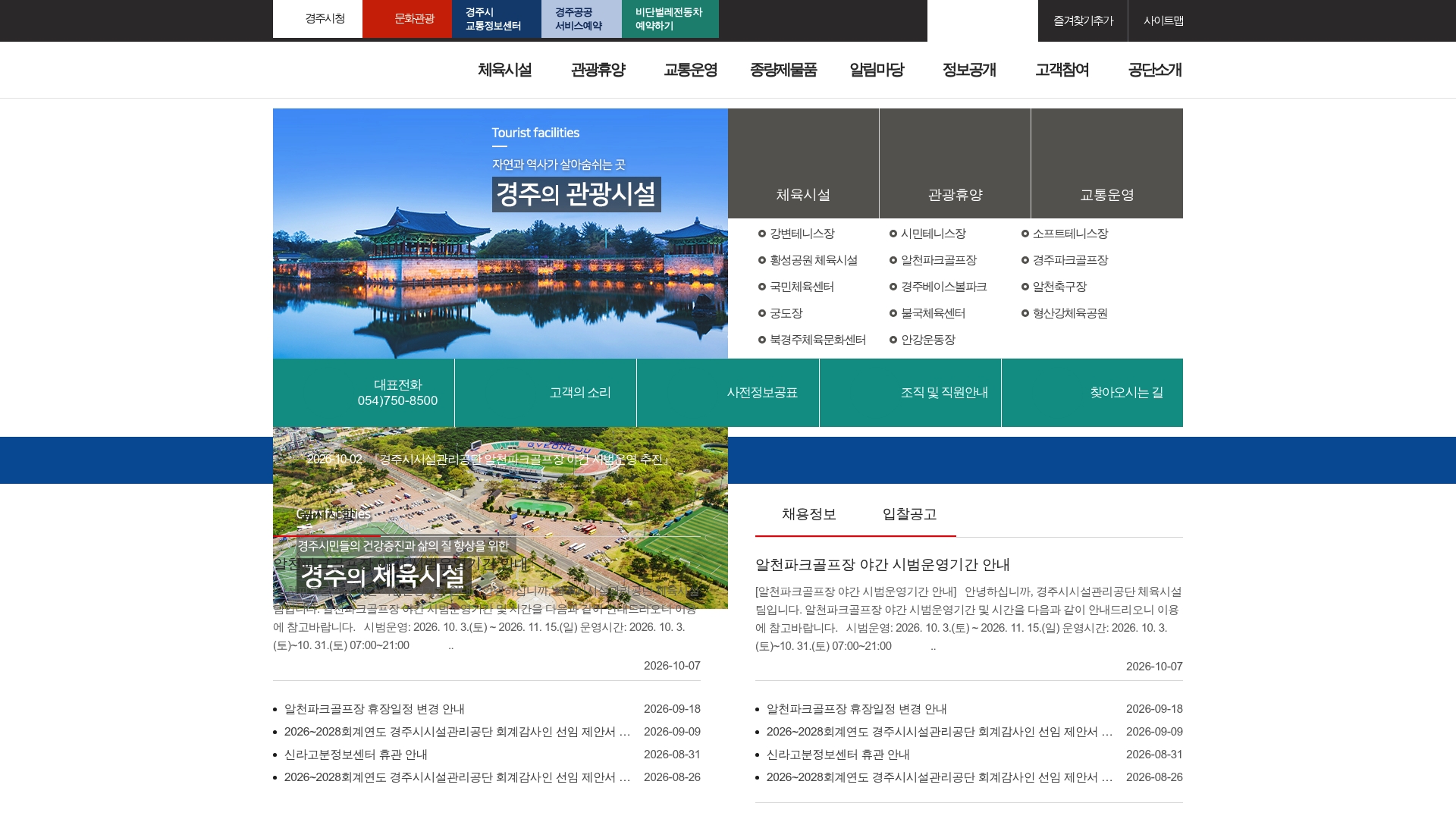Image resolution: width=1456 pixels, height=819 pixels.
Task: Open the 관광휴양 main menu
Action: [x=598, y=70]
